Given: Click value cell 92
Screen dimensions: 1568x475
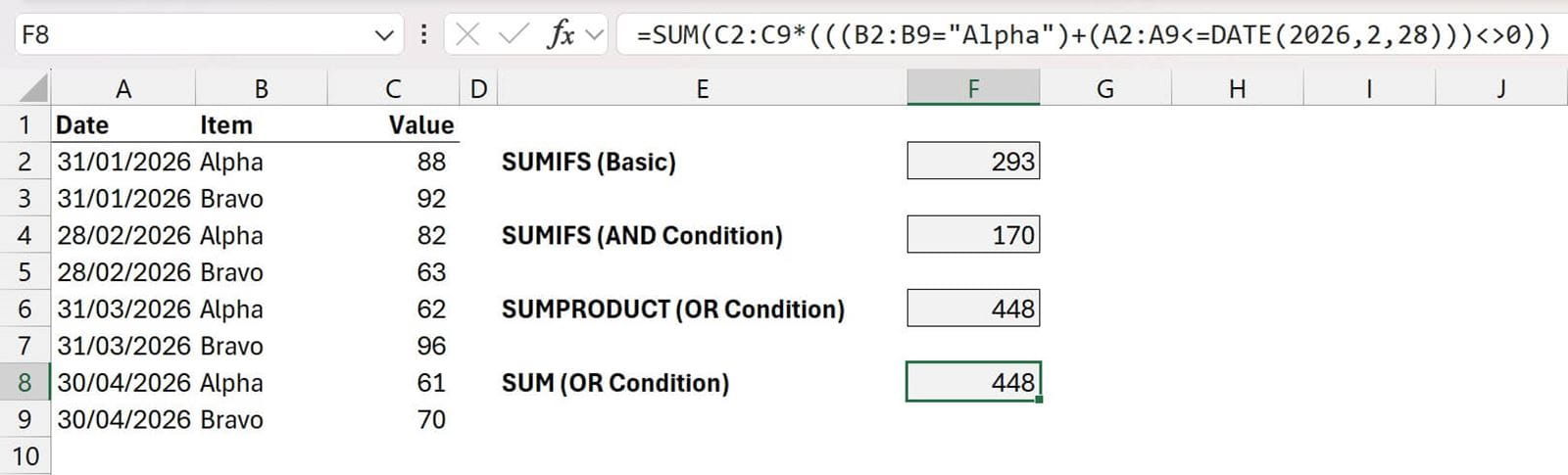Looking at the screenshot, I should 393,199.
